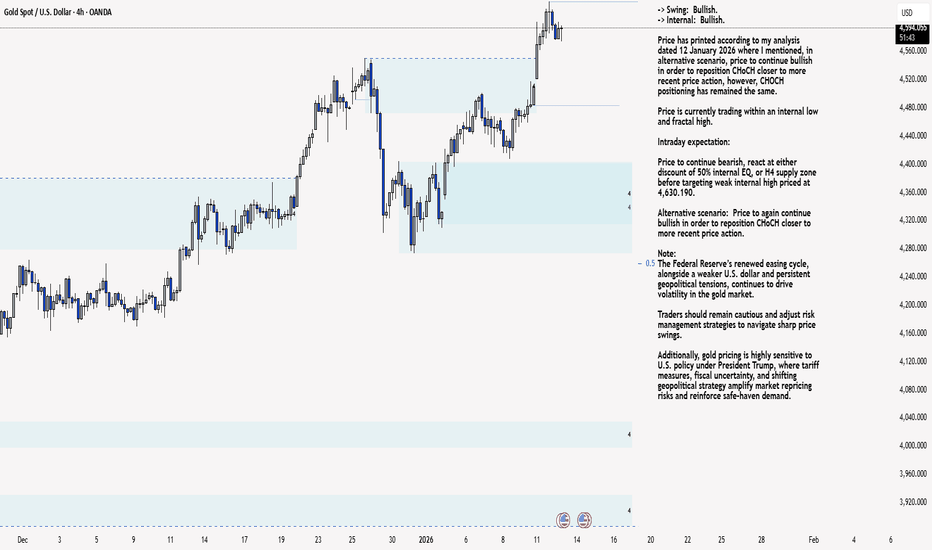Click the 'Note:' heading in the annotation

(667, 254)
